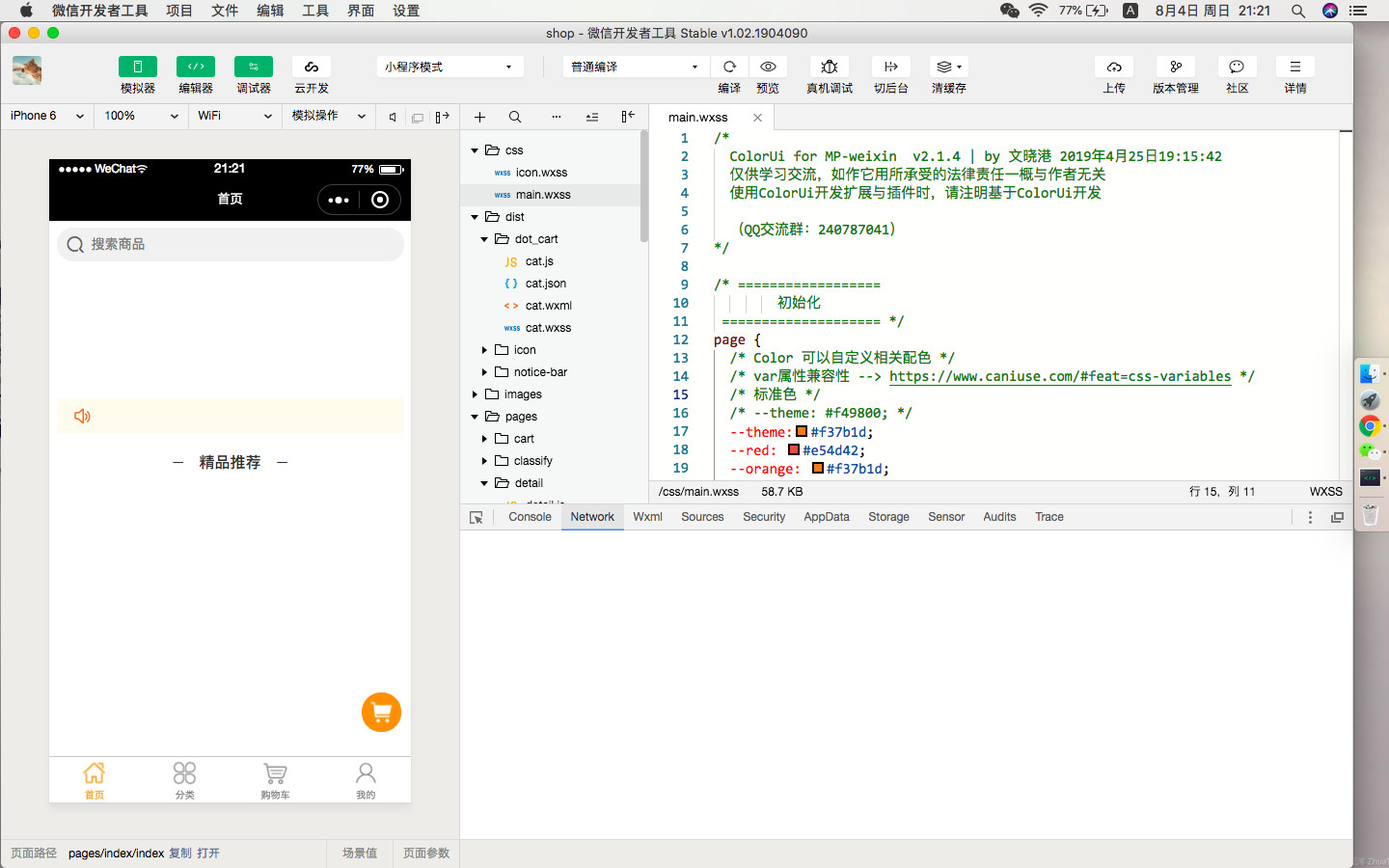This screenshot has height=868, width=1389.
Task: Open the 工具 menu in menu bar
Action: 315,11
